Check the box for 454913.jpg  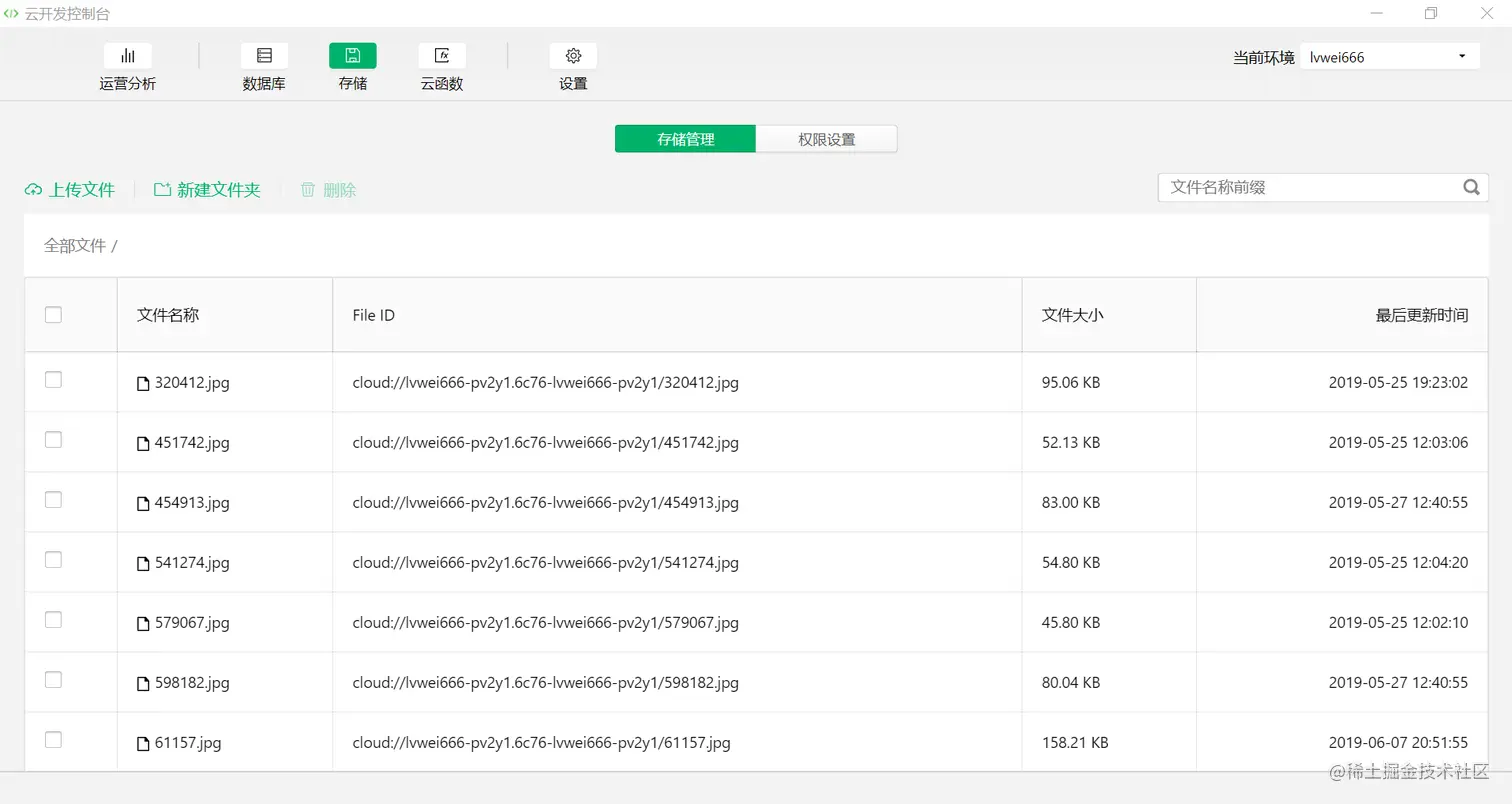[x=53, y=499]
